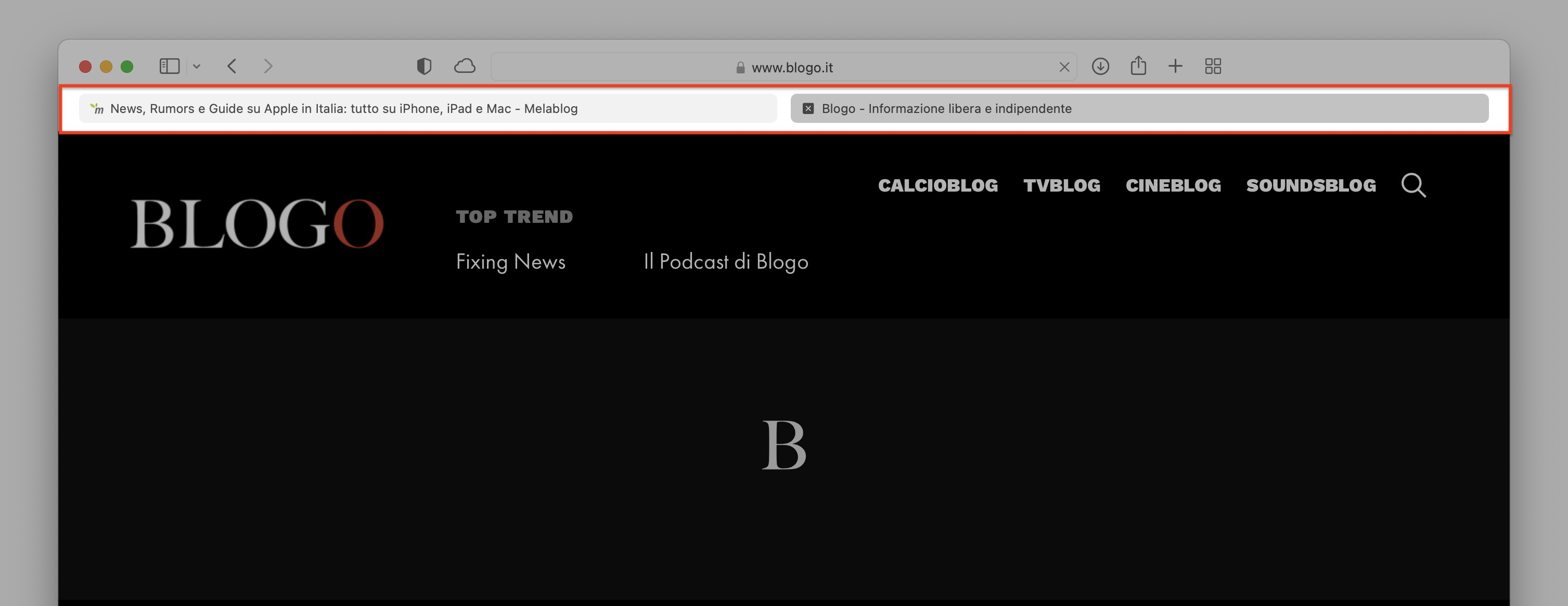Focus the www.blogo.it address field
The image size is (1568, 606).
click(x=783, y=67)
